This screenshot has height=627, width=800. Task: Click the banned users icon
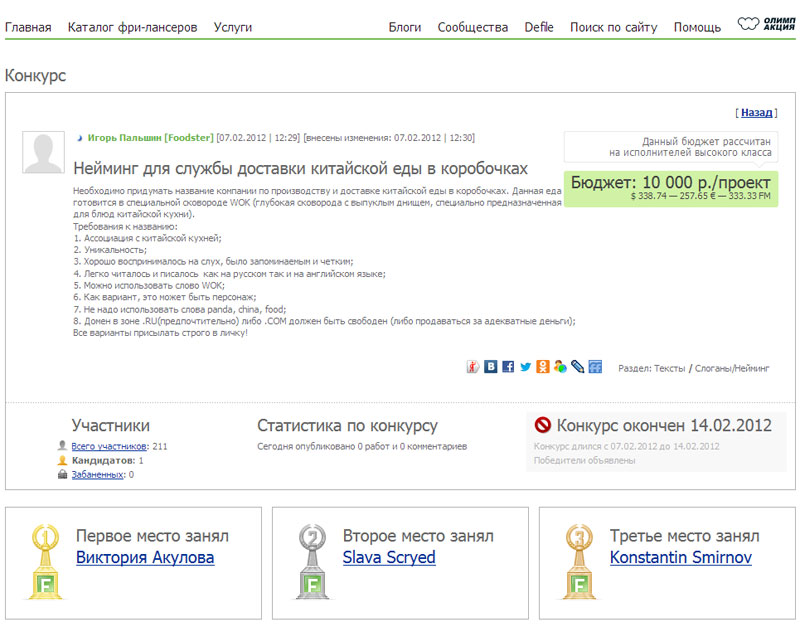coord(62,474)
